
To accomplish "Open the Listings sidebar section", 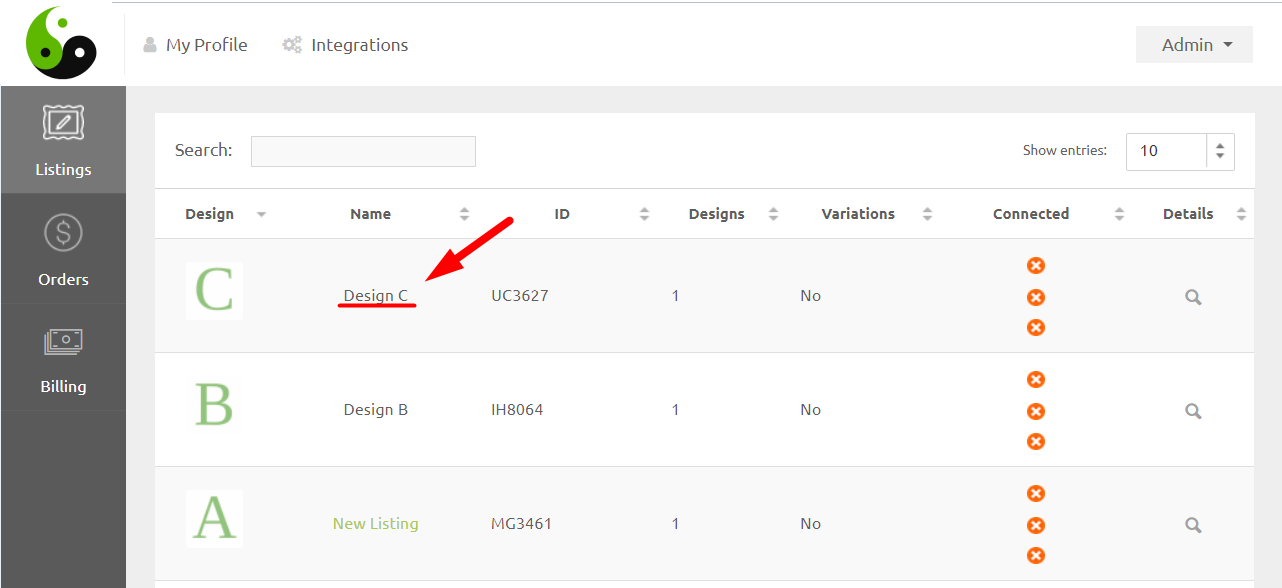I will (x=63, y=140).
